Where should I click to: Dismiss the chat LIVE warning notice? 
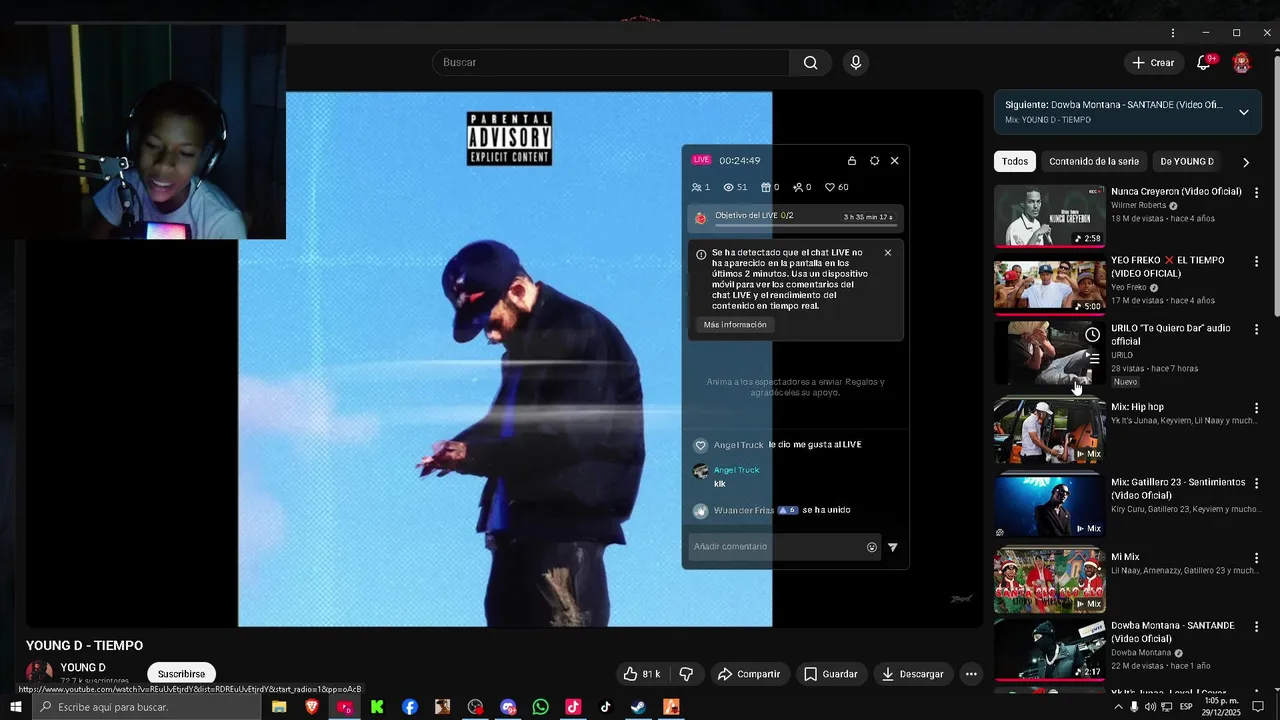point(888,253)
